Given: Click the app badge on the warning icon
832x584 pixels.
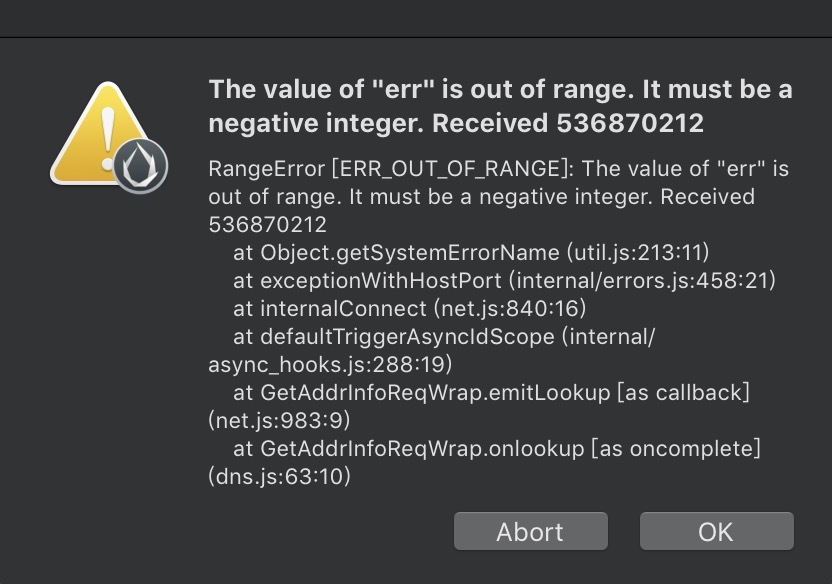Looking at the screenshot, I should (x=140, y=167).
